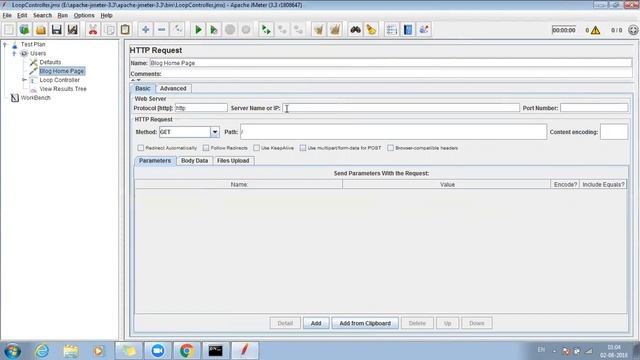The image size is (640, 360).
Task: Open the File menu
Action: click(x=7, y=15)
